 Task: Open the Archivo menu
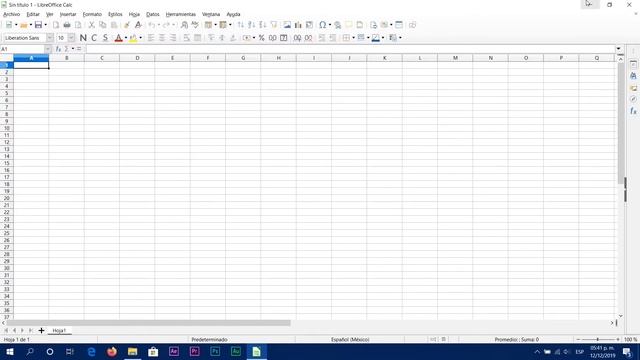pyautogui.click(x=11, y=14)
